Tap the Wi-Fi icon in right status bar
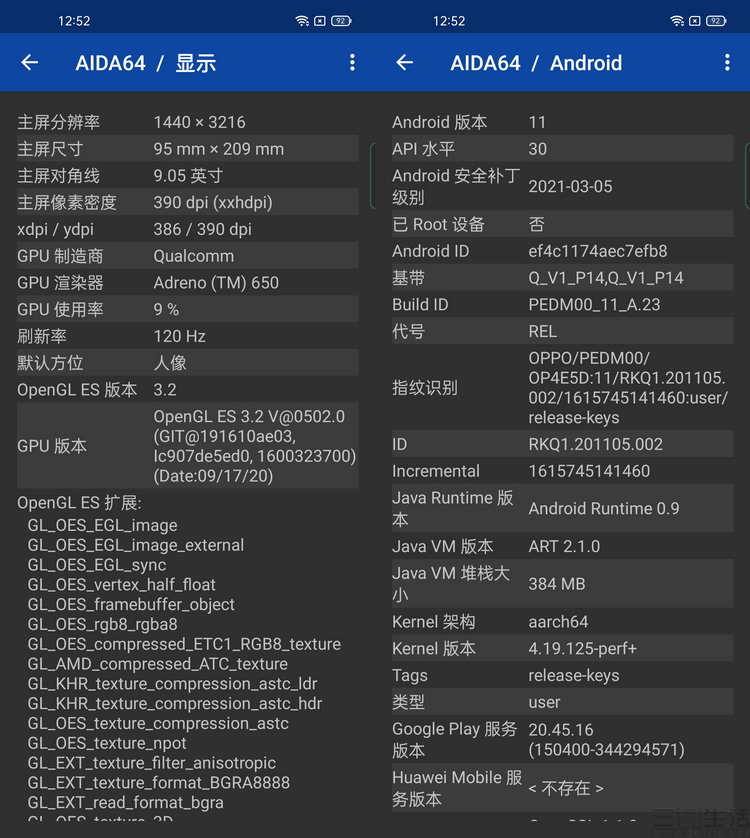The height and width of the screenshot is (838, 750). pos(677,21)
